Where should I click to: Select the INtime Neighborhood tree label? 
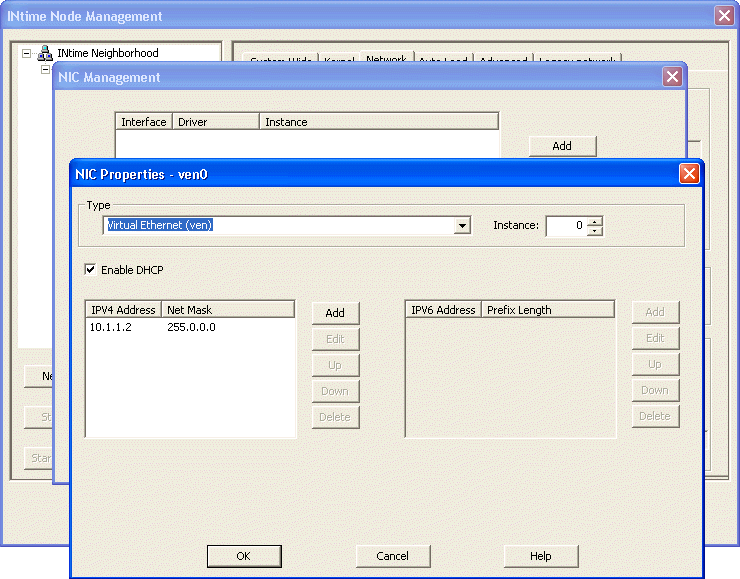108,54
